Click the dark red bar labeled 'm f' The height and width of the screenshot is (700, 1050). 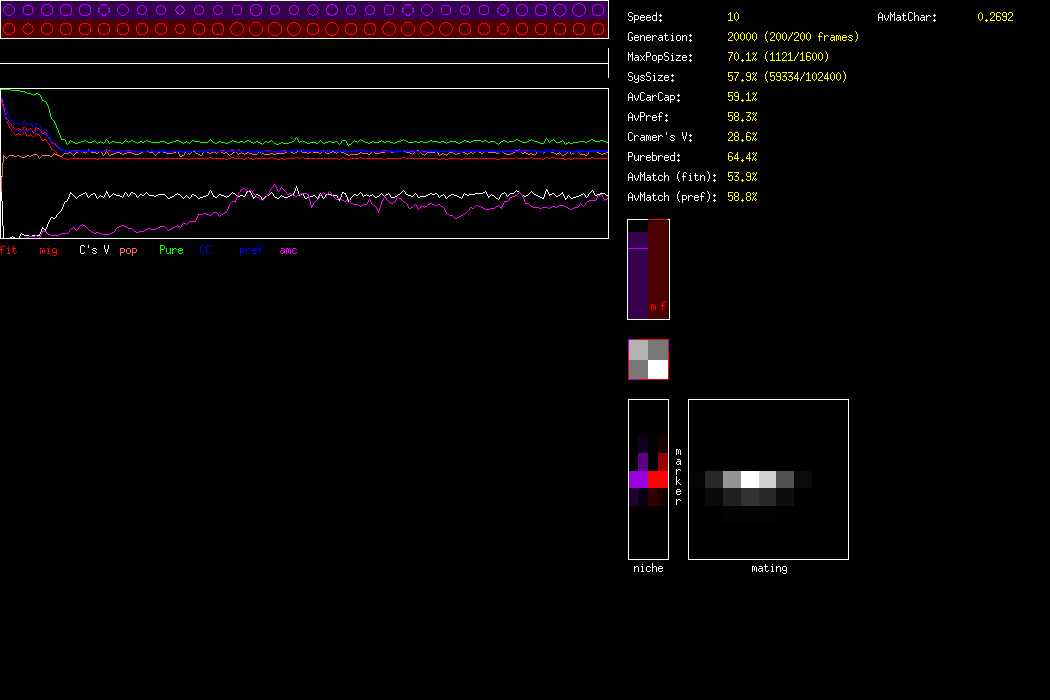[x=658, y=270]
